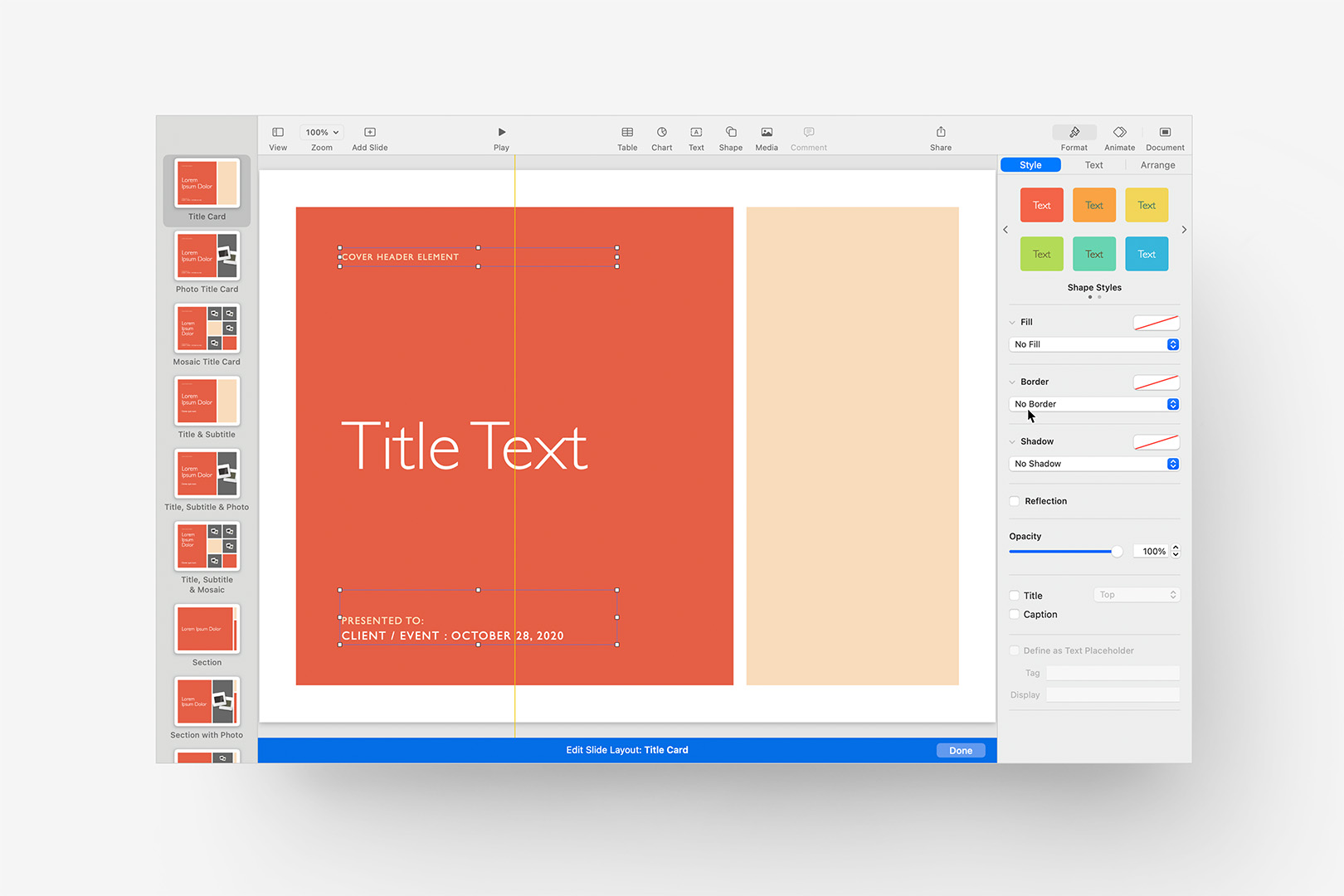
Task: Open the No Fill dropdown
Action: coord(1093,344)
